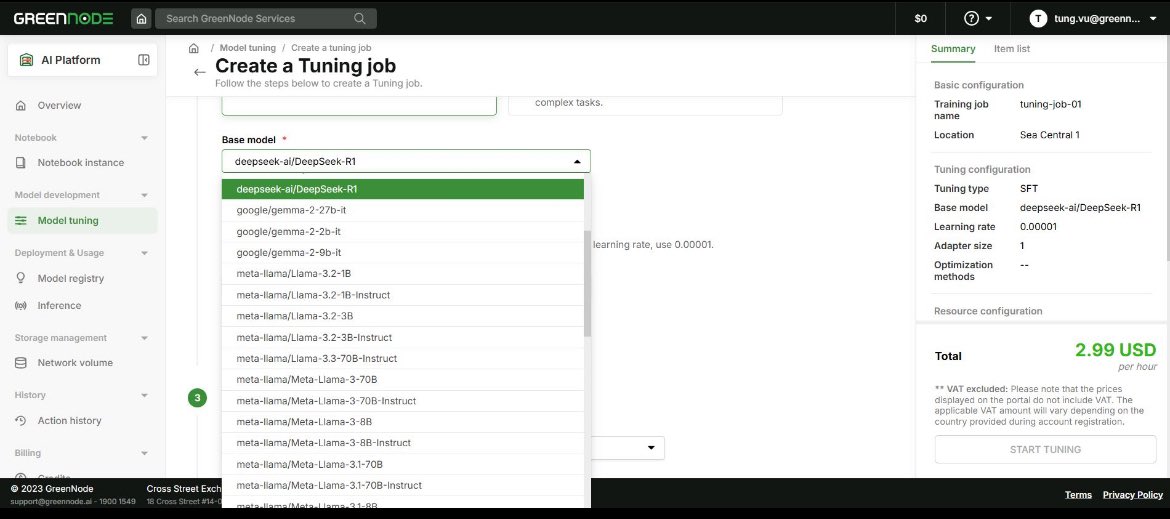Click the Notebook instance icon
Screen dimensions: 1170x519
[x=21, y=163]
